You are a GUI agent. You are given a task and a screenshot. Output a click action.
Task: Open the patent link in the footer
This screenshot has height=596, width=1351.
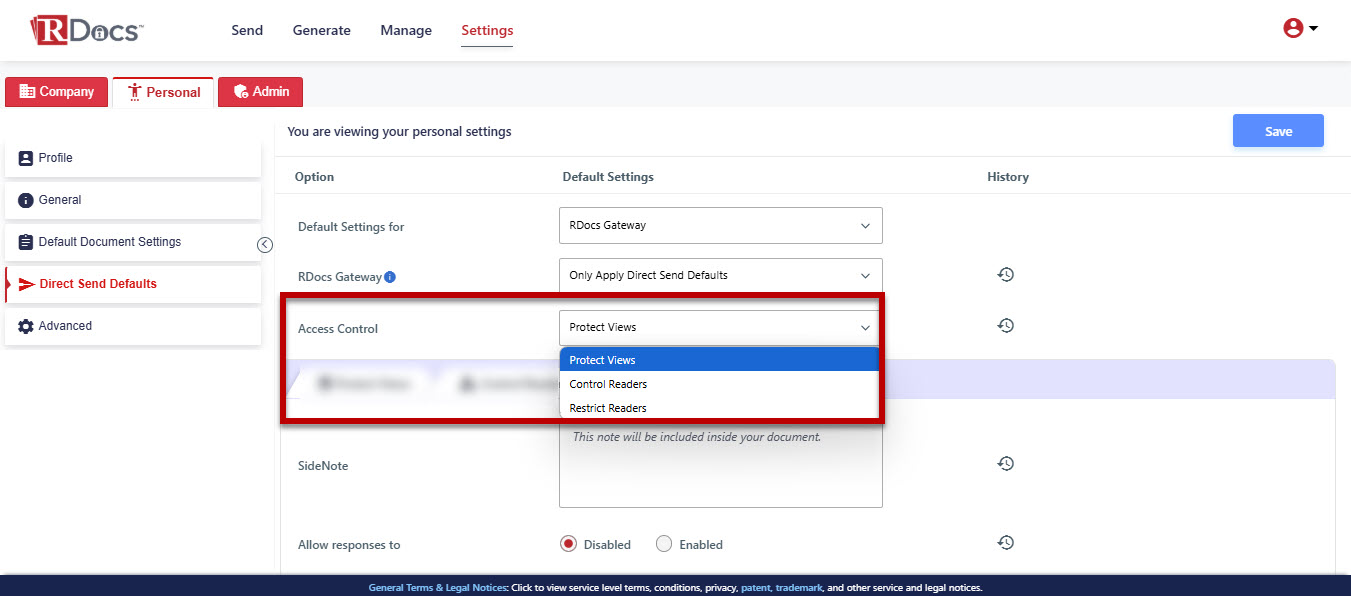point(755,588)
